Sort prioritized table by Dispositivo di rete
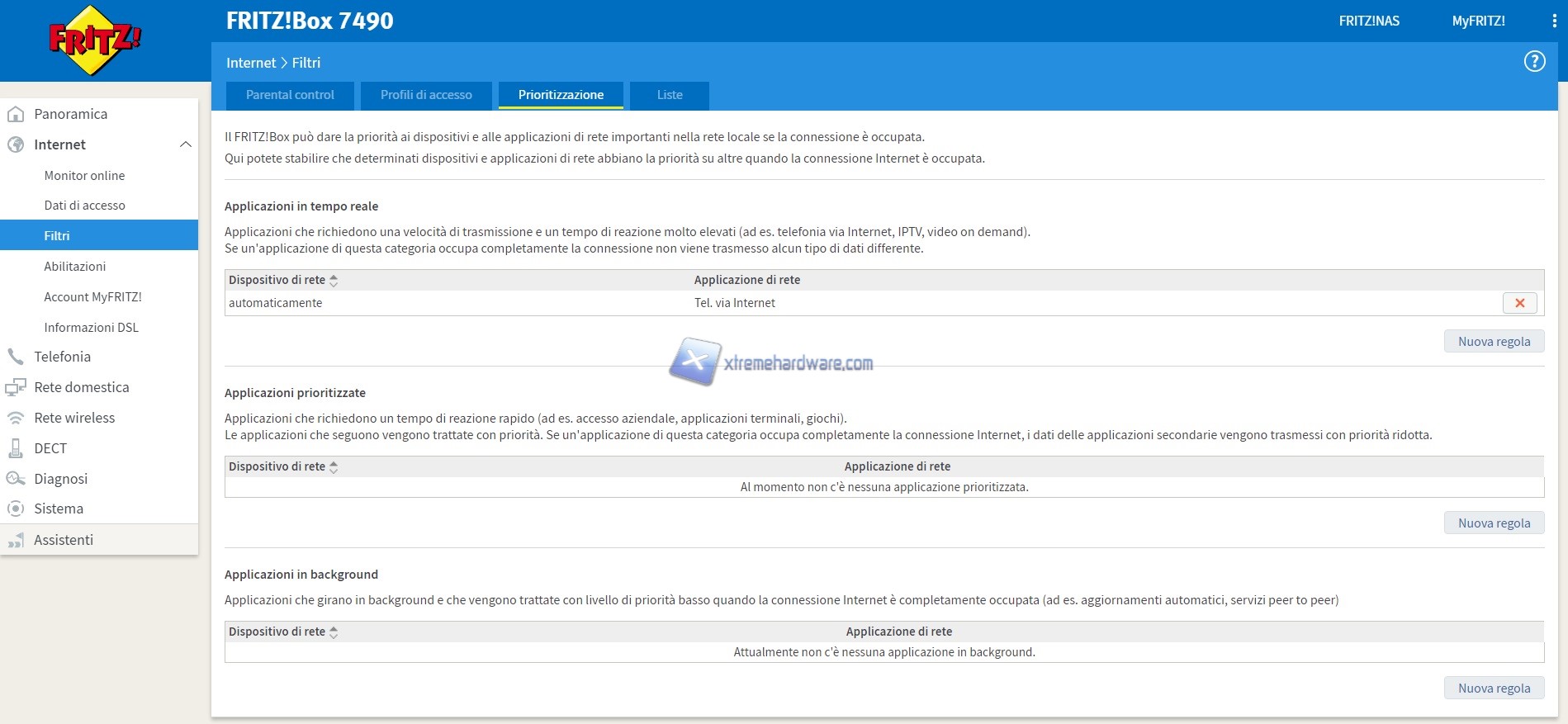This screenshot has height=724, width=1568. pos(334,467)
